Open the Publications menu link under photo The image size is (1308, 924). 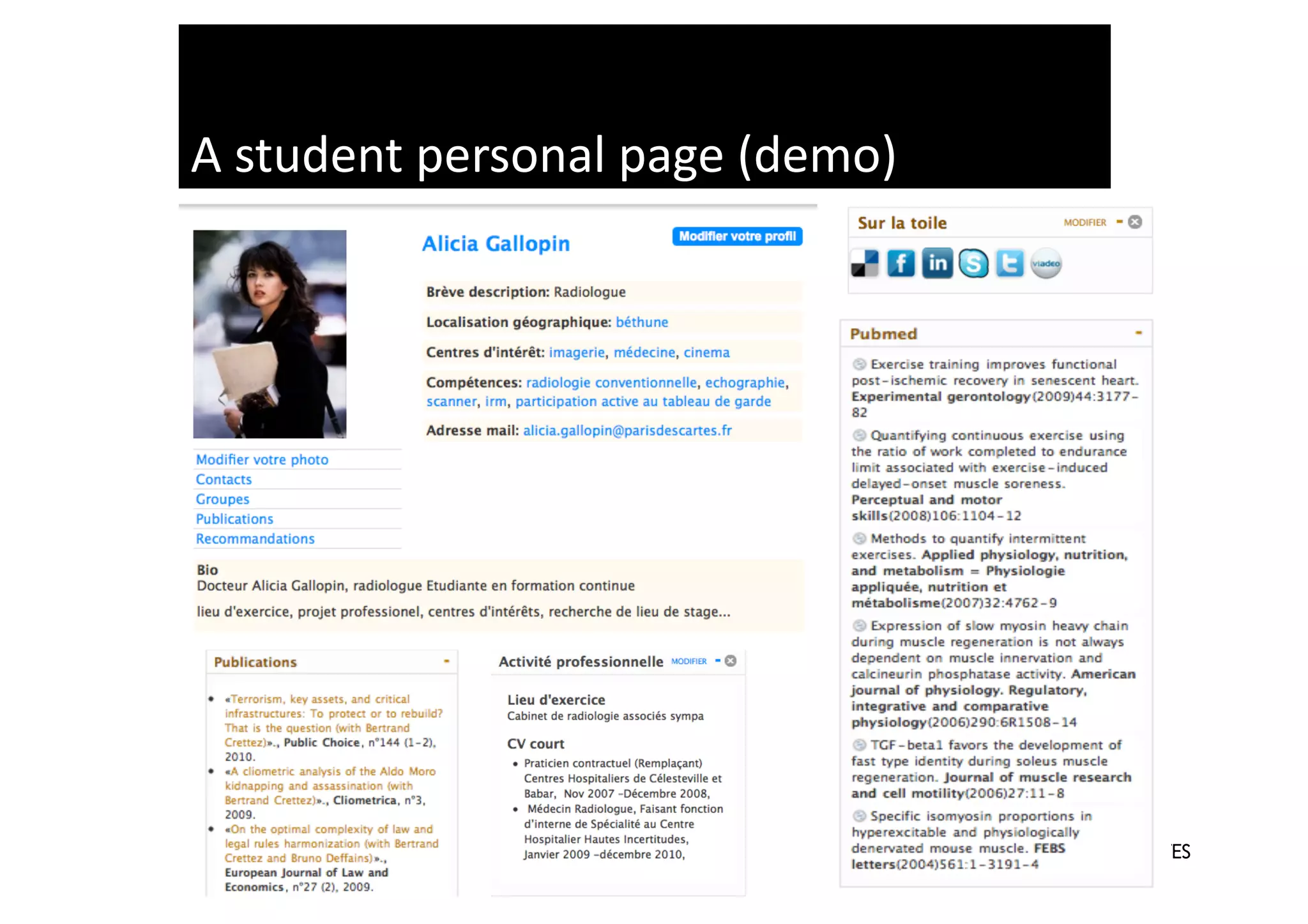coord(234,519)
